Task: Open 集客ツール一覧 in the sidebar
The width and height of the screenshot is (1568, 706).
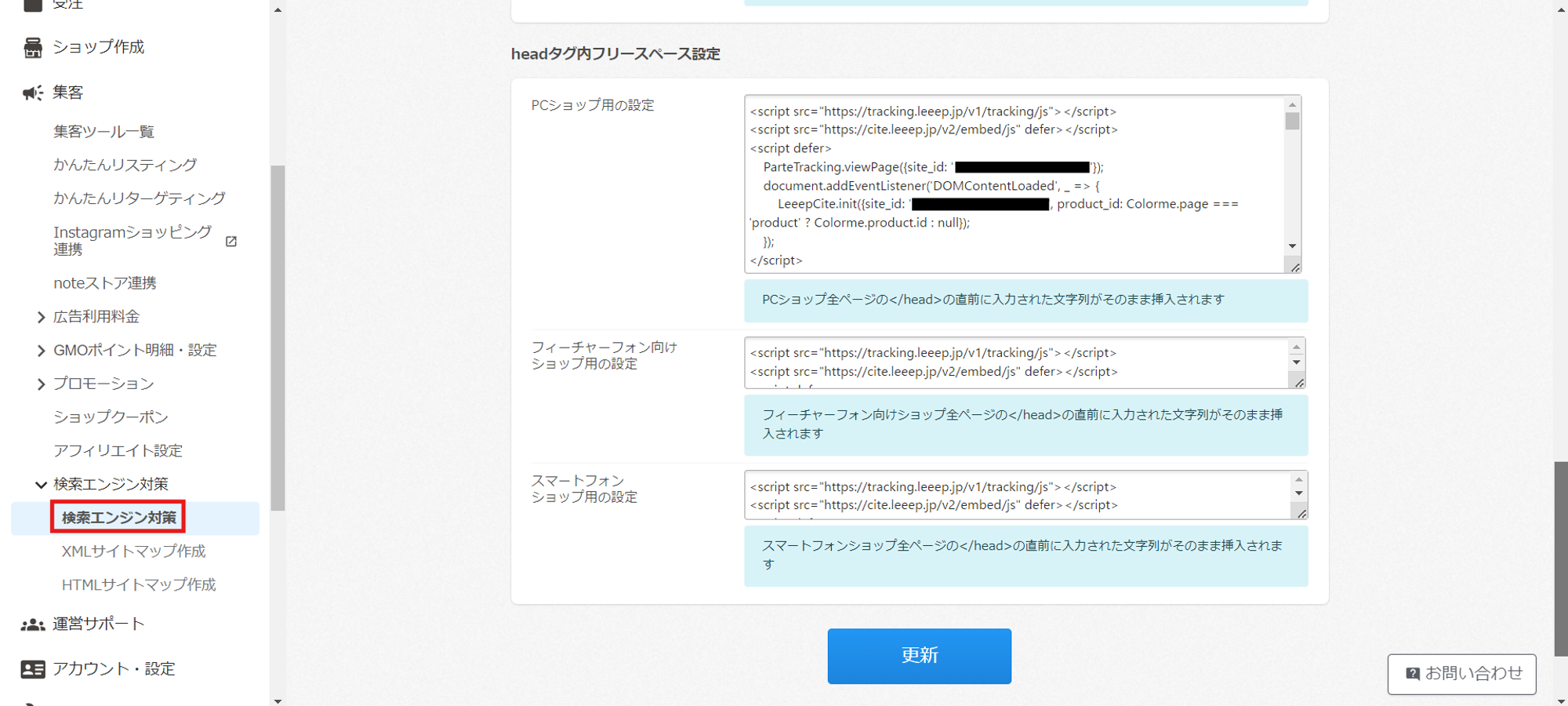Action: 104,132
